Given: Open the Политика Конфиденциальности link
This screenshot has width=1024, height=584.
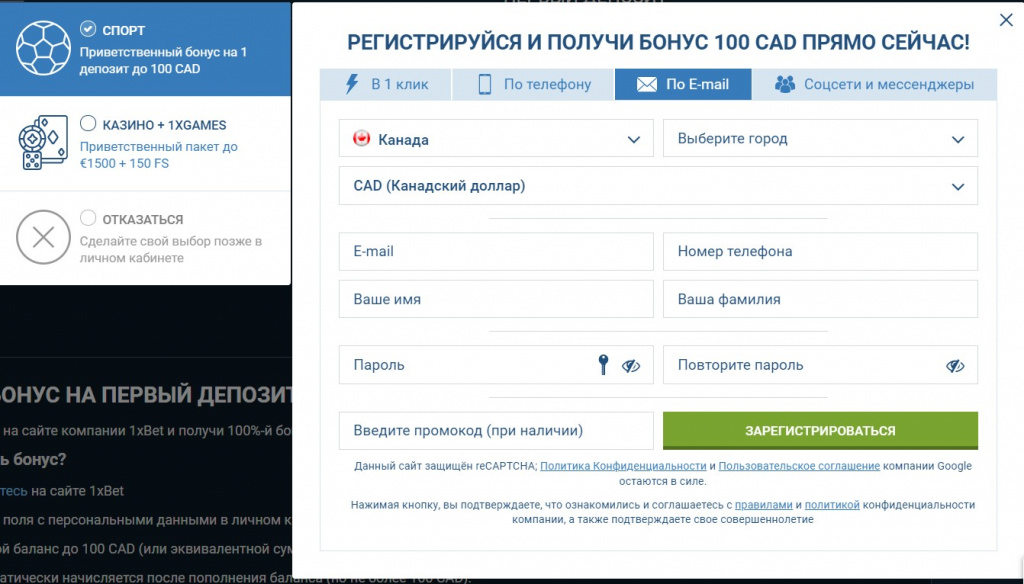Looking at the screenshot, I should [623, 466].
